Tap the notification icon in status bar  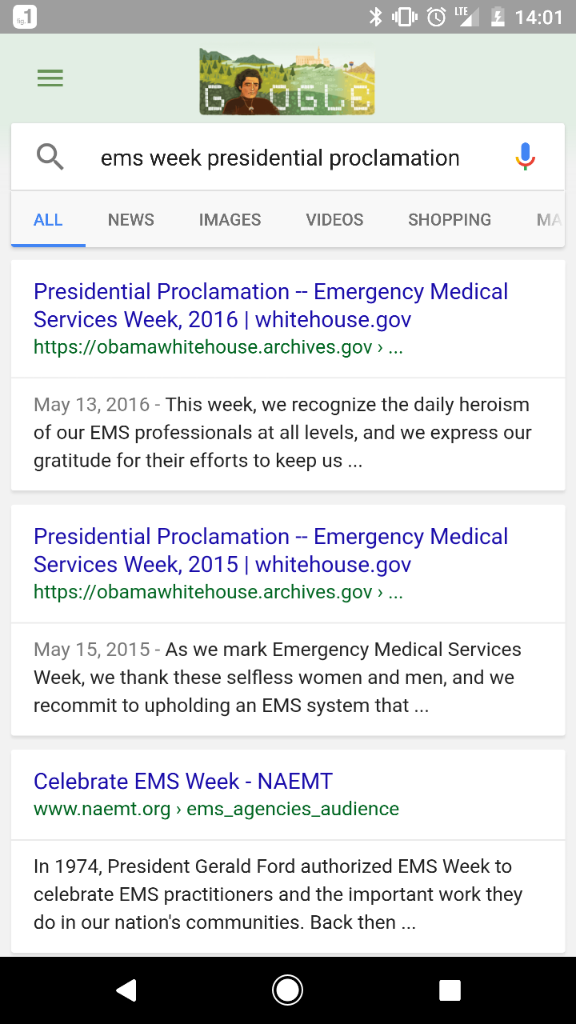click(25, 17)
